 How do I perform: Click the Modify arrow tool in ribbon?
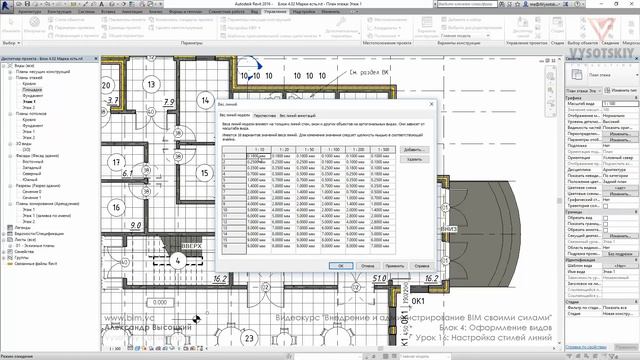(x=11, y=22)
